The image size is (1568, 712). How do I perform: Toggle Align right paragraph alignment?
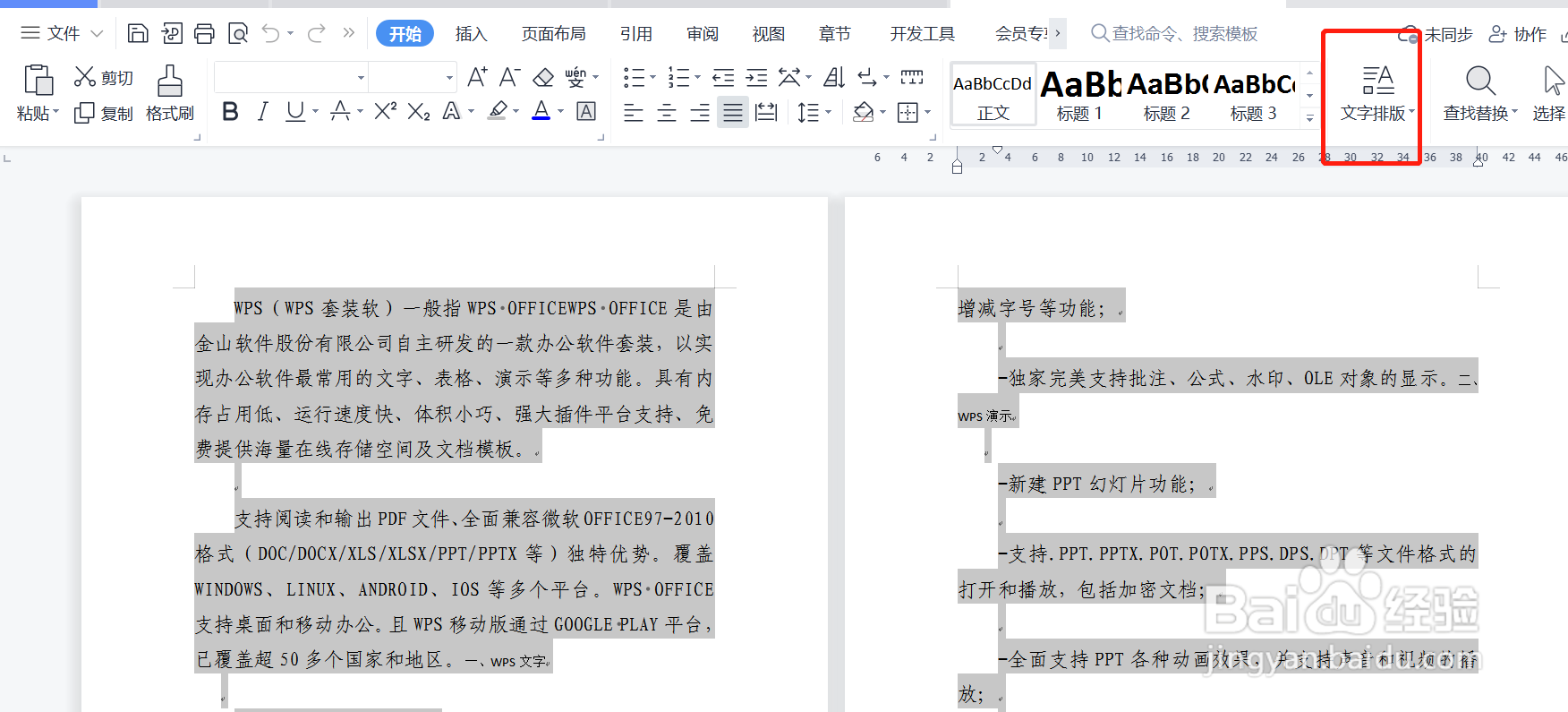700,112
